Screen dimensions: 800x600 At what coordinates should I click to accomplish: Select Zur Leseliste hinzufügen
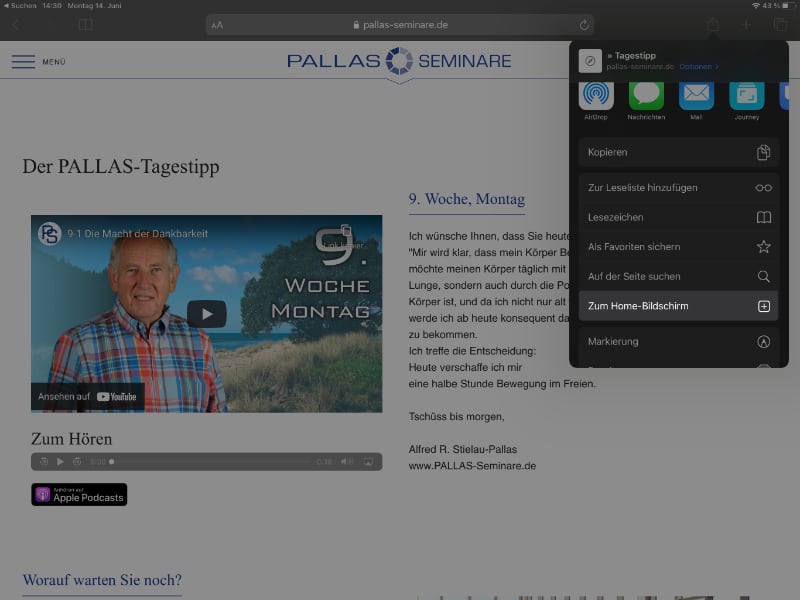pos(678,188)
